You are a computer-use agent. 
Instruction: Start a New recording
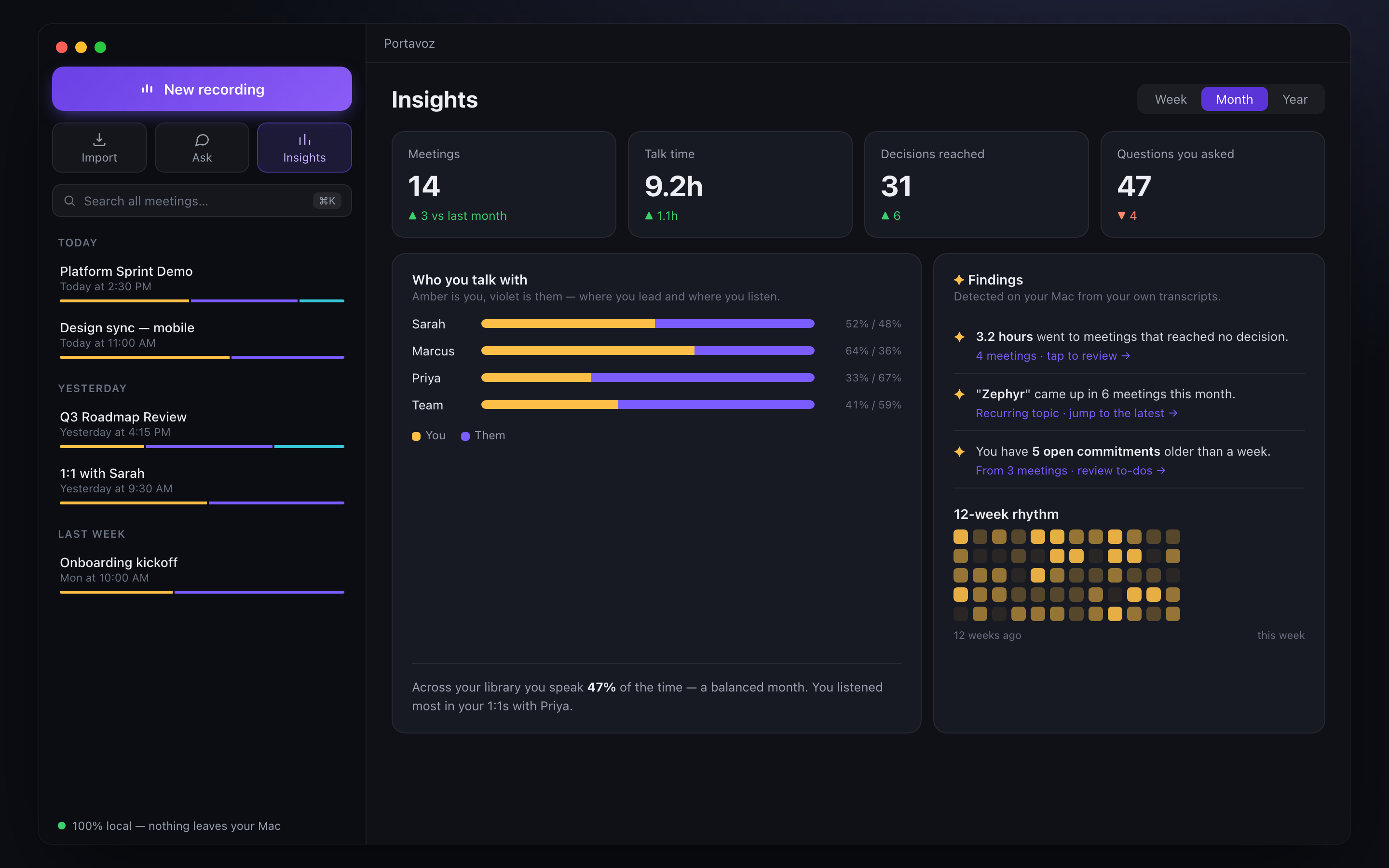(202, 89)
